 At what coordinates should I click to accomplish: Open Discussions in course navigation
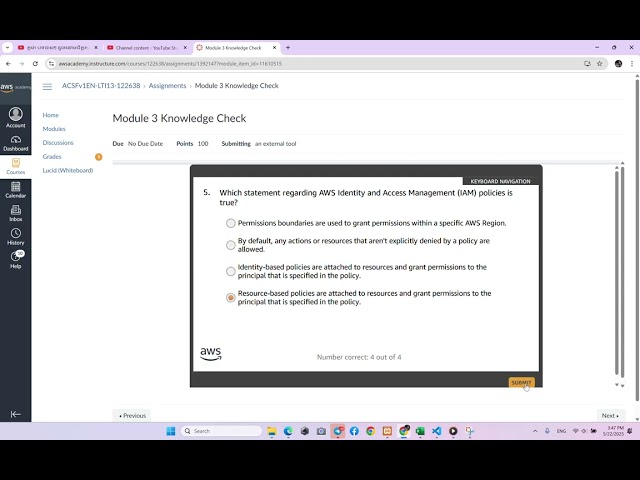point(58,143)
